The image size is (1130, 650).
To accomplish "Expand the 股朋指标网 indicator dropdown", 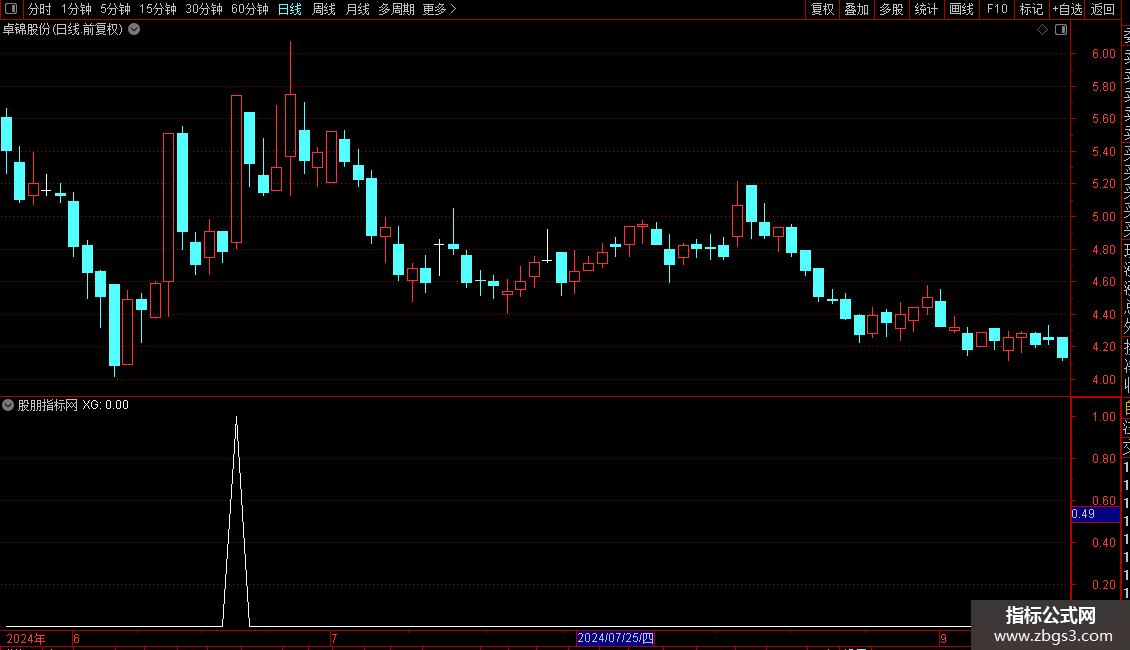I will point(8,405).
